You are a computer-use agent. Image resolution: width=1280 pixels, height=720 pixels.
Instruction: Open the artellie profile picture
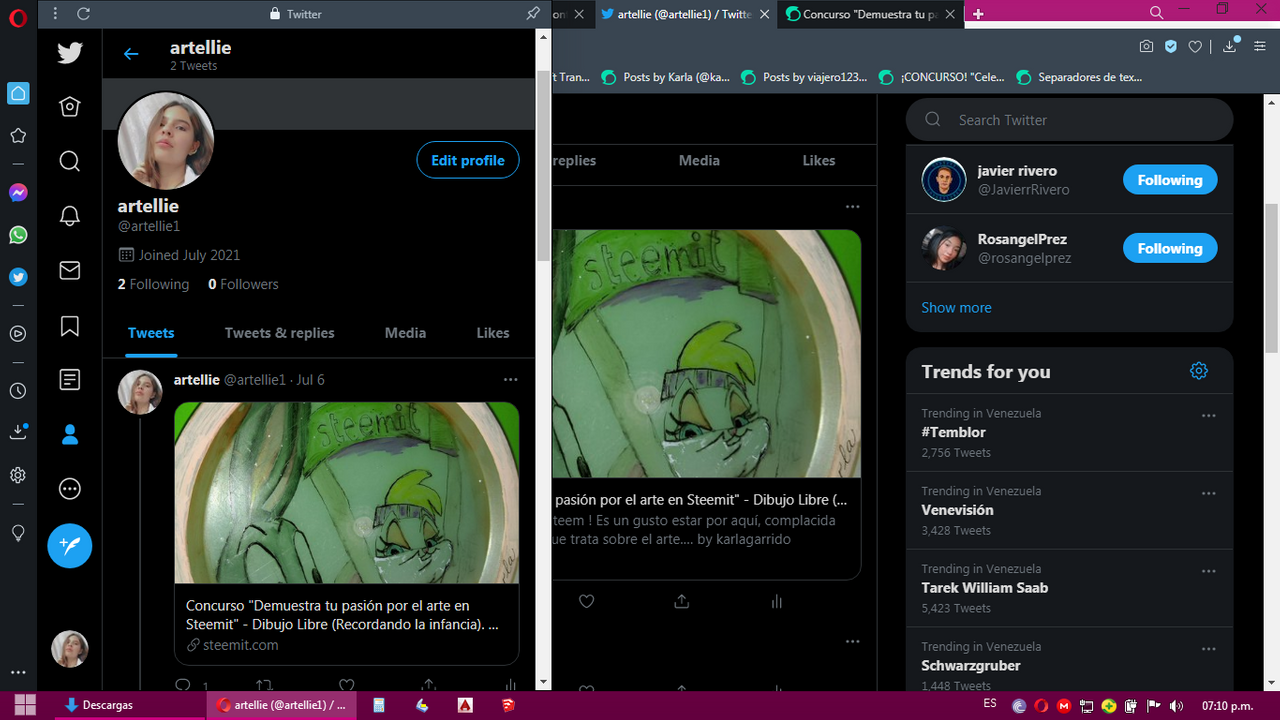point(166,141)
